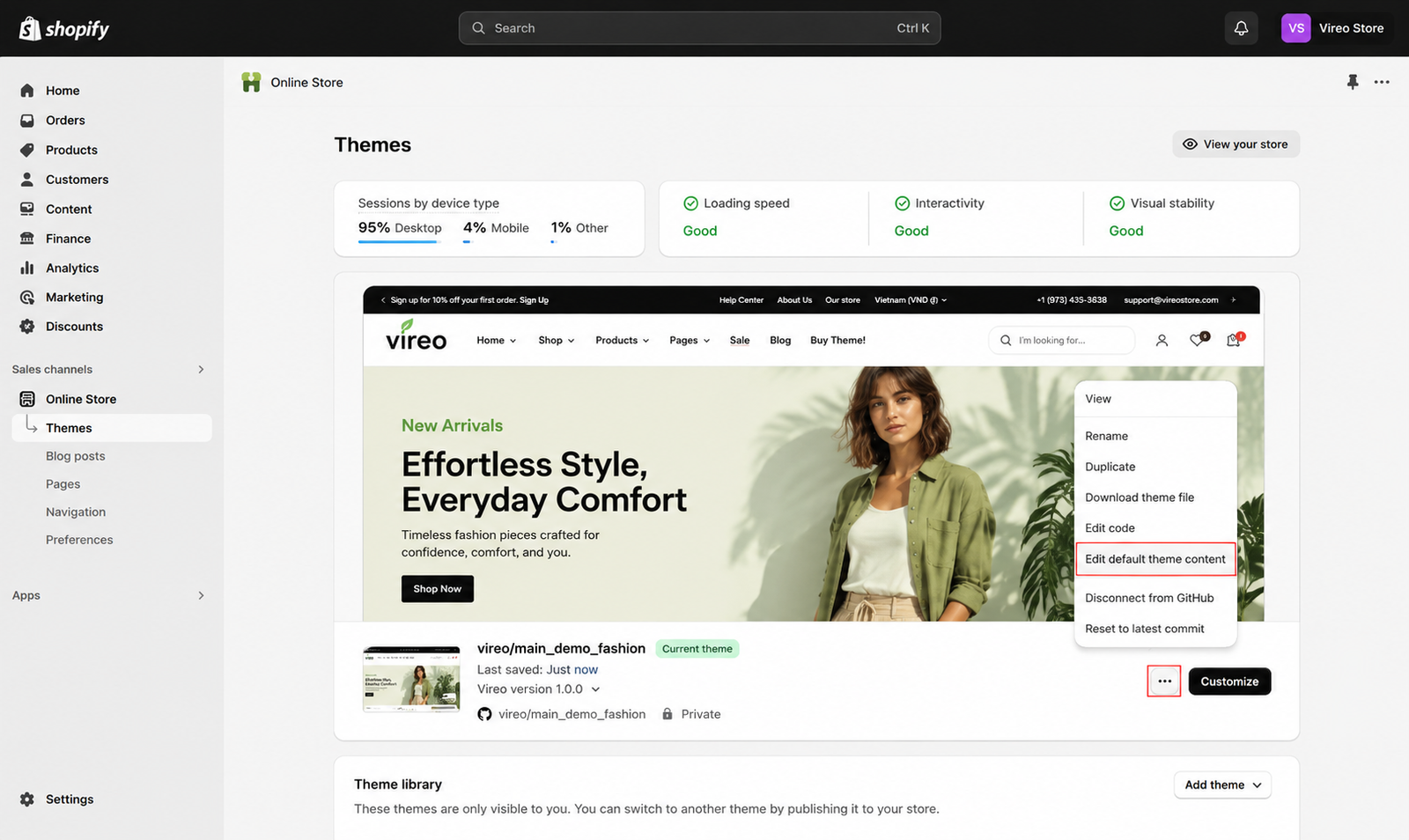Viewport: 1409px width, 840px height.
Task: Click the Shopify logo
Action: click(x=64, y=28)
